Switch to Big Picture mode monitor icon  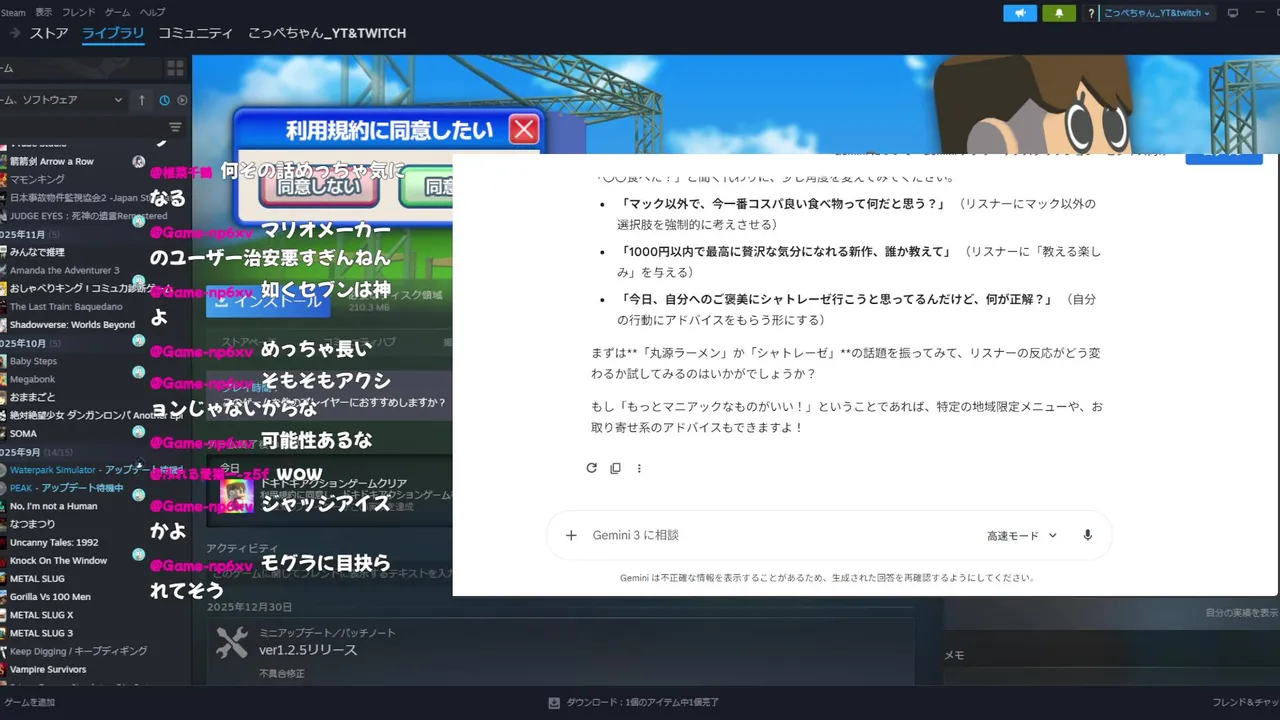click(x=1233, y=13)
